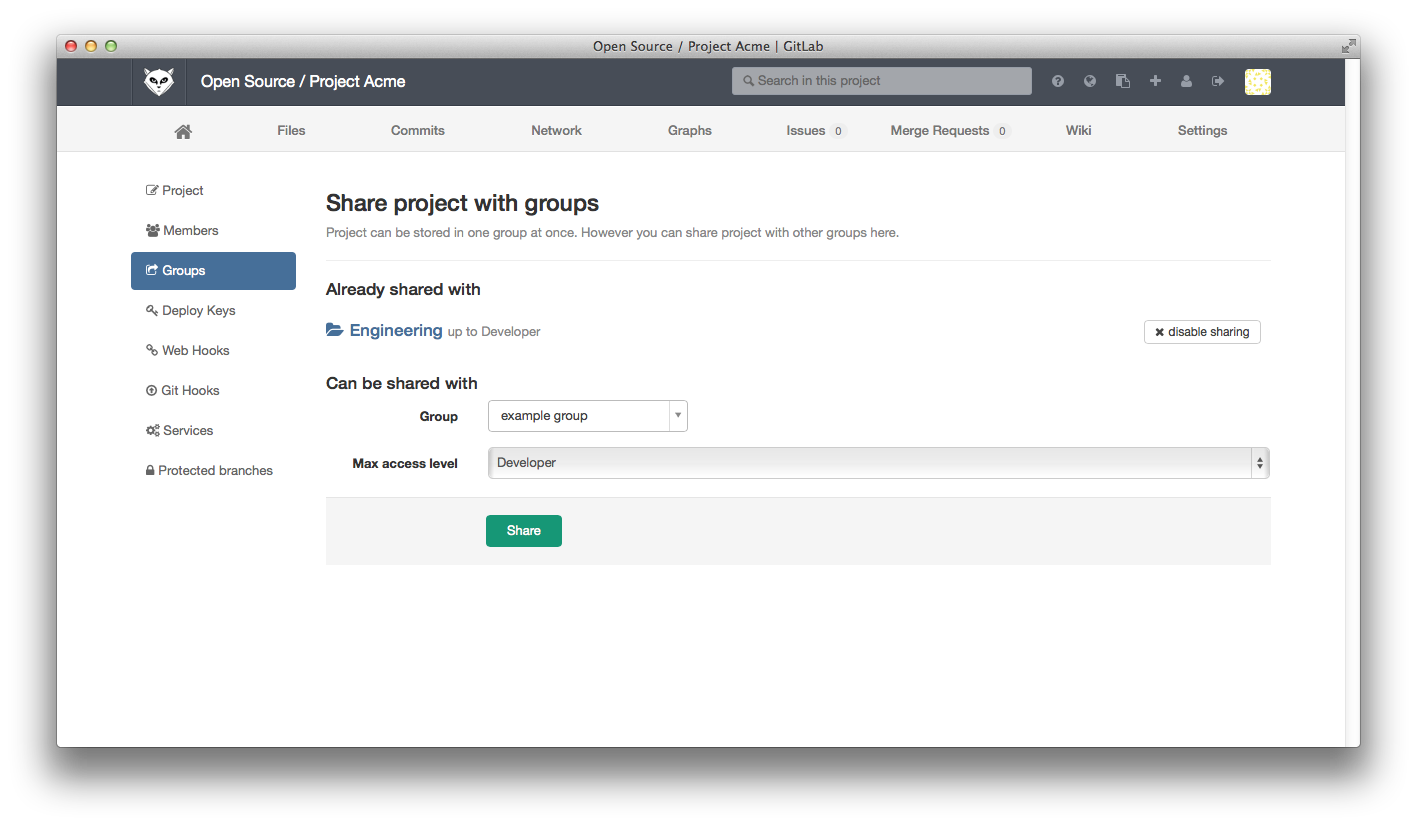Open the profile person icon

point(1186,81)
